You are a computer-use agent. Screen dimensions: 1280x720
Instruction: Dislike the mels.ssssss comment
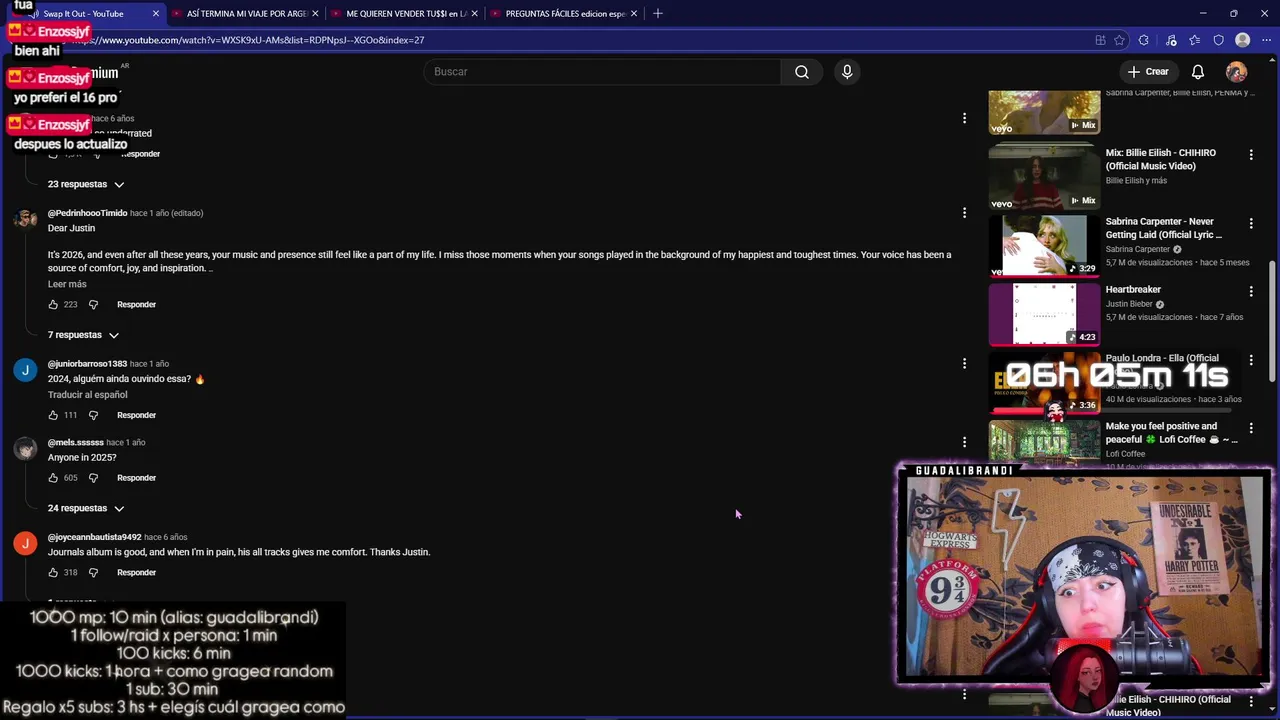click(x=93, y=478)
